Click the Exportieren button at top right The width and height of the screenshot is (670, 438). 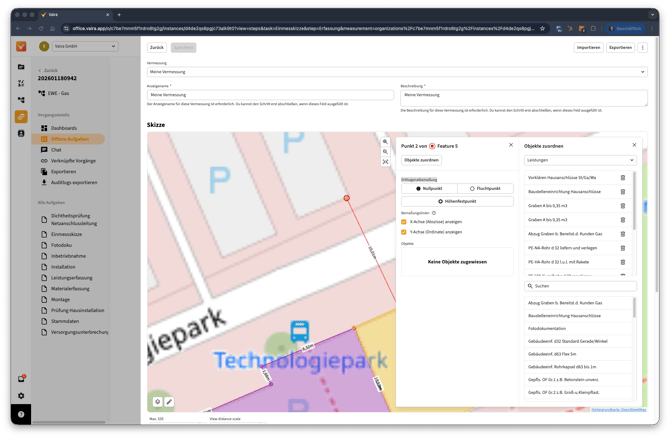pos(620,47)
